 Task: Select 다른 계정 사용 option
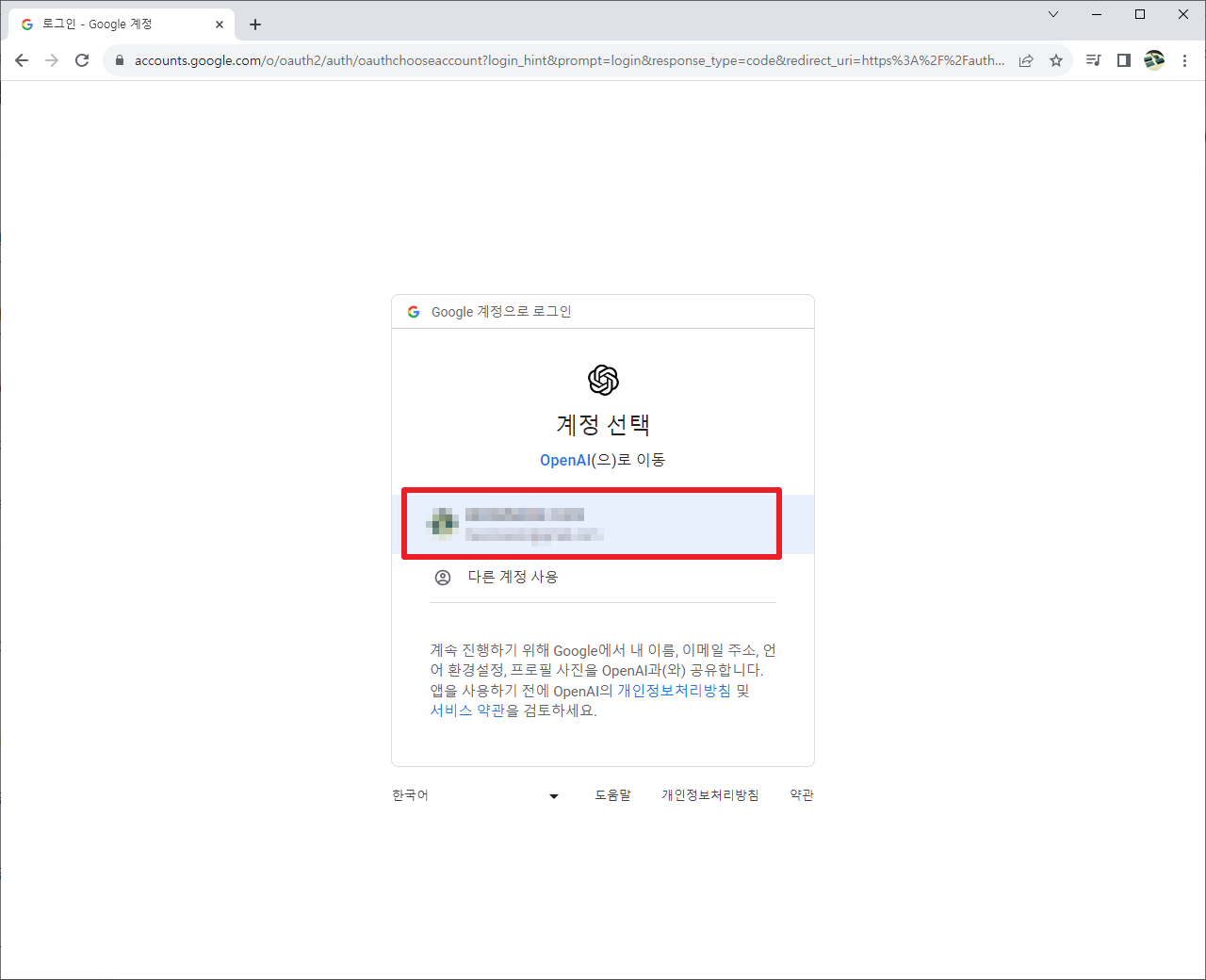point(603,577)
